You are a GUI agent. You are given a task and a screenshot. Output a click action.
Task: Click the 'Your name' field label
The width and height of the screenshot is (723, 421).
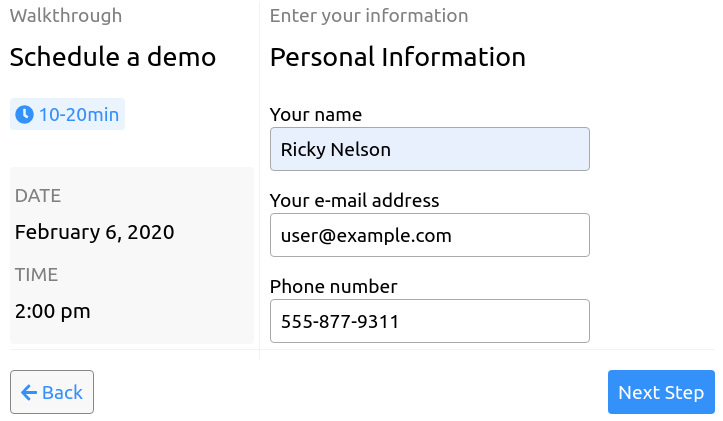[x=316, y=115]
